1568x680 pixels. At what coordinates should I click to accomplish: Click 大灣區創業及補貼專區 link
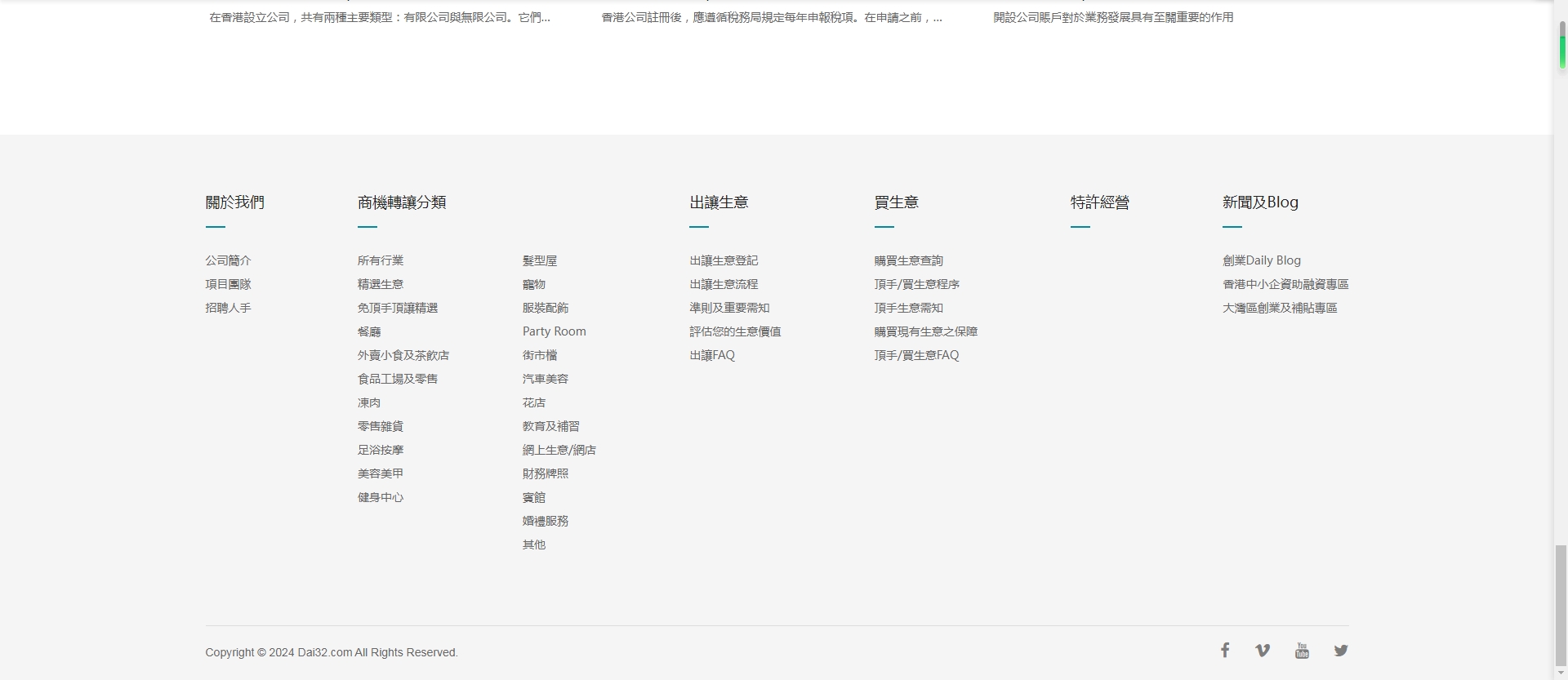(1279, 308)
